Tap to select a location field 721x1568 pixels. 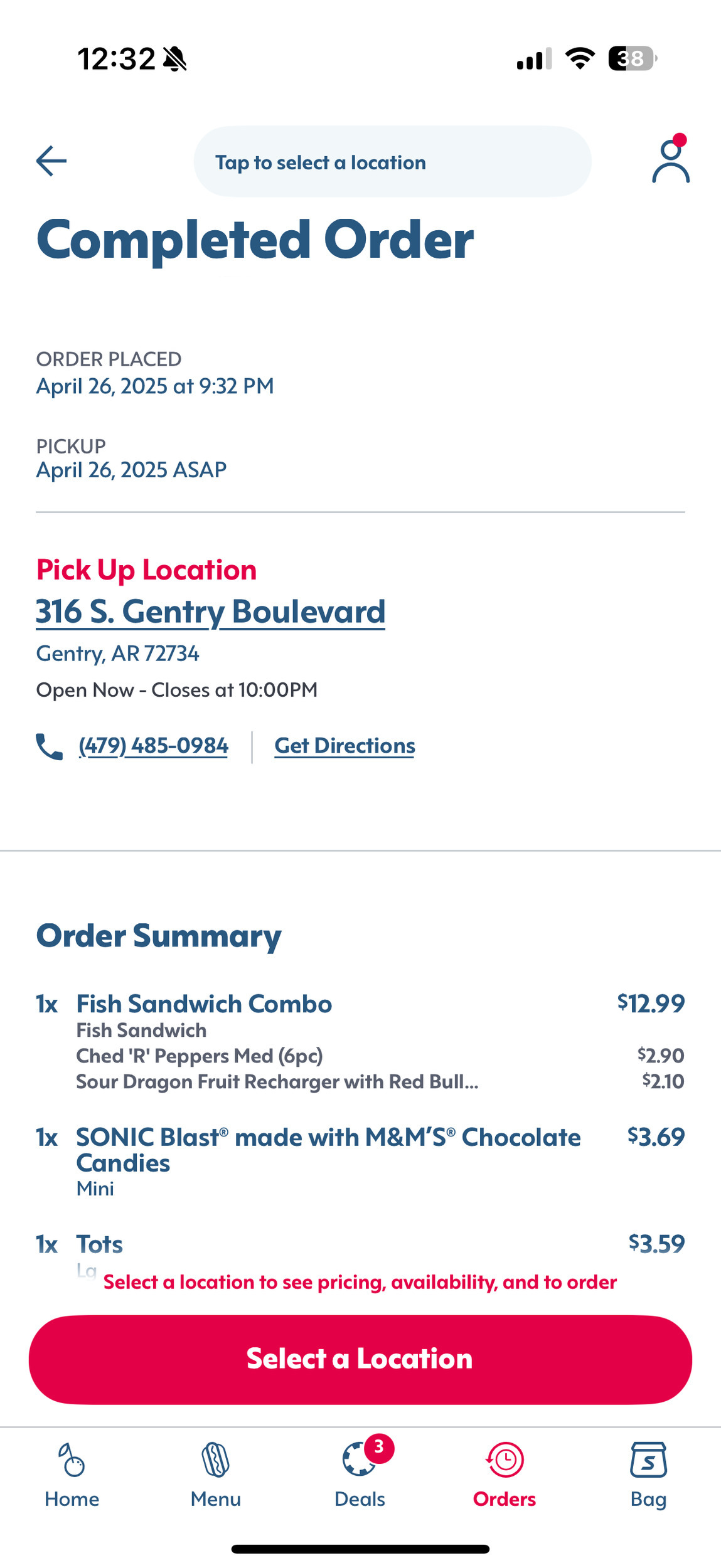392,162
